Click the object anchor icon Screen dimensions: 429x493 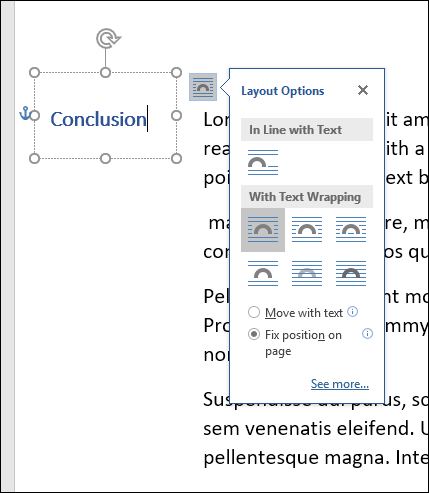click(25, 113)
